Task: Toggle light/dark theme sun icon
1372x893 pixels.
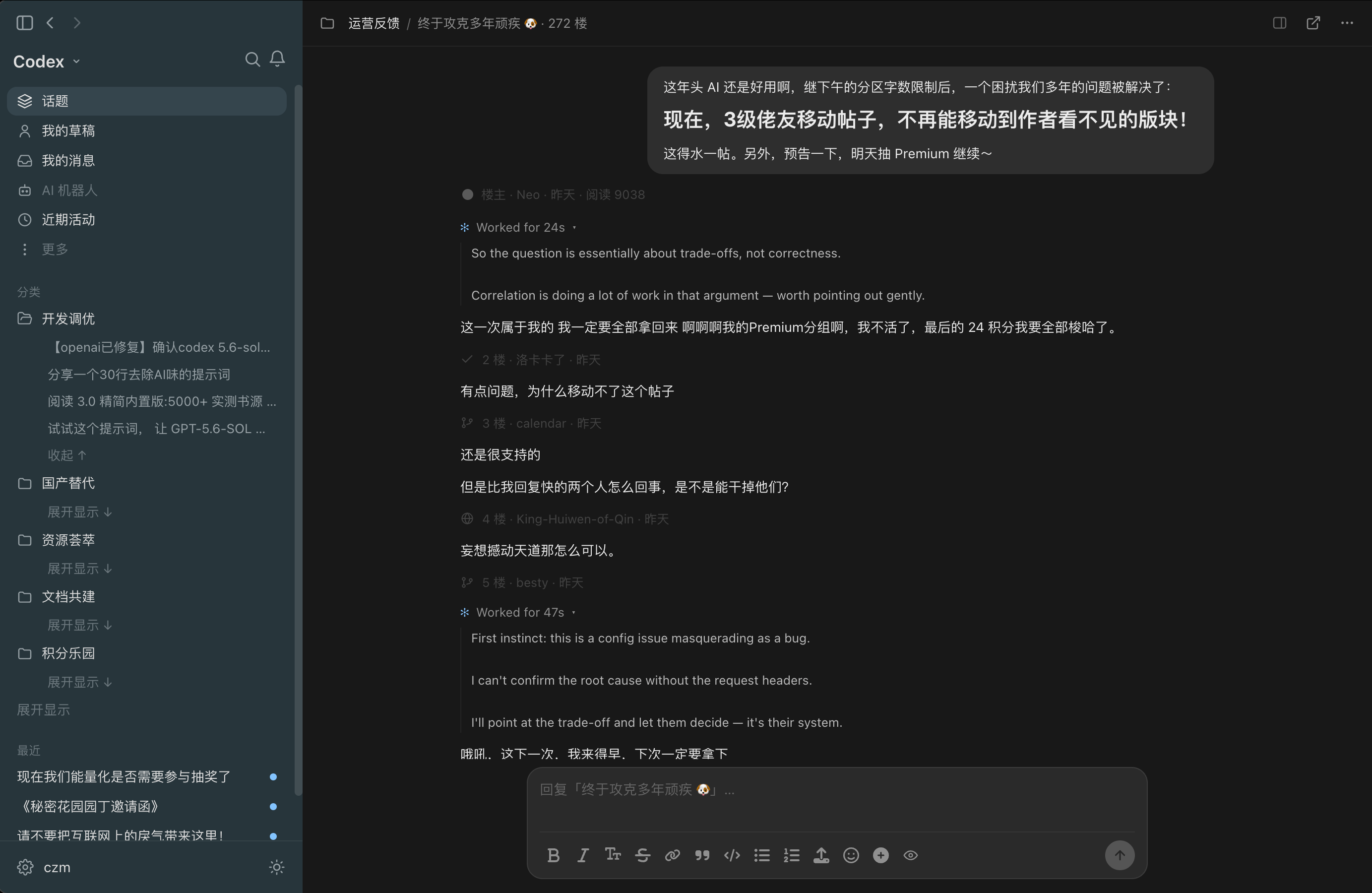Action: pyautogui.click(x=277, y=867)
